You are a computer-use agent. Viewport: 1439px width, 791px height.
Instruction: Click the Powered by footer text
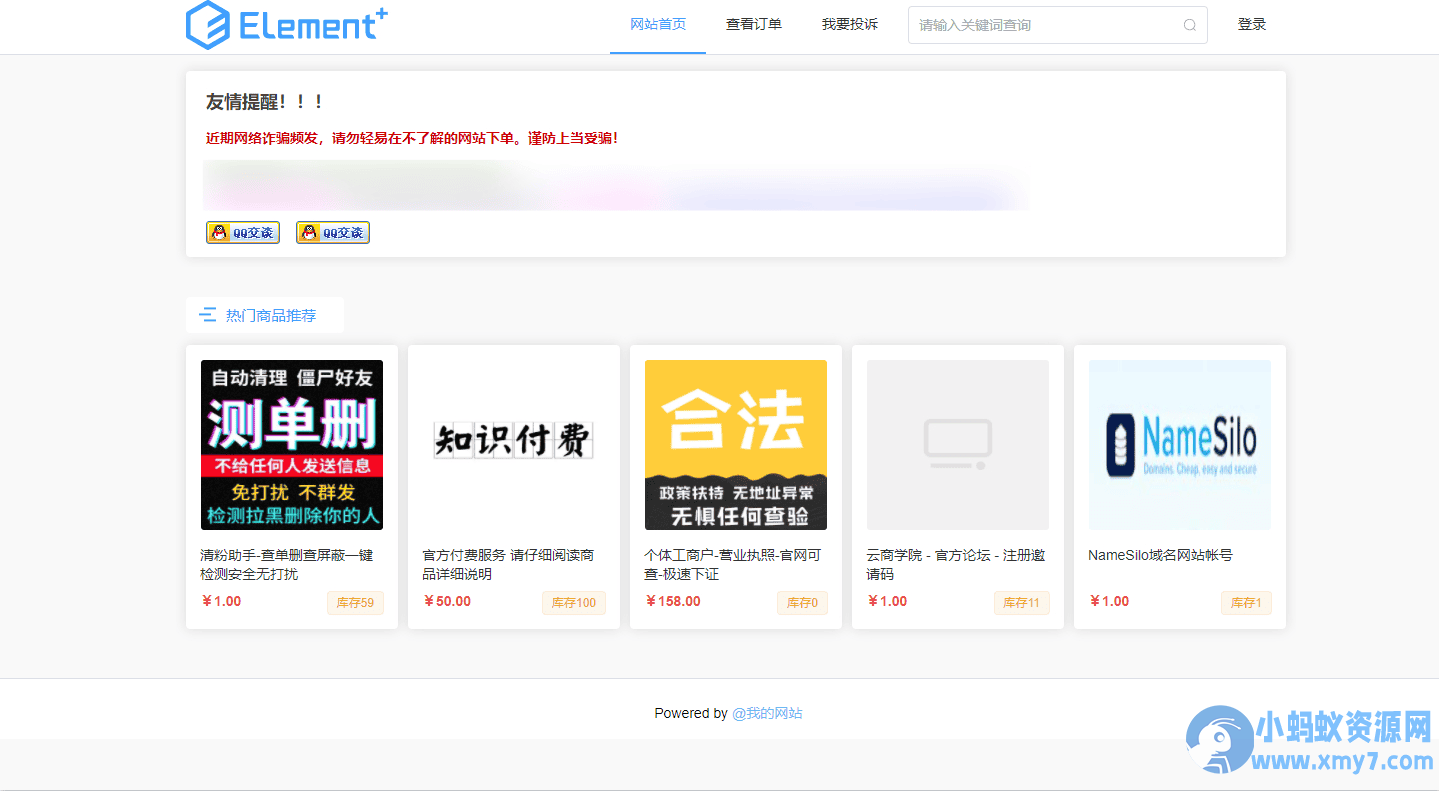tap(691, 714)
